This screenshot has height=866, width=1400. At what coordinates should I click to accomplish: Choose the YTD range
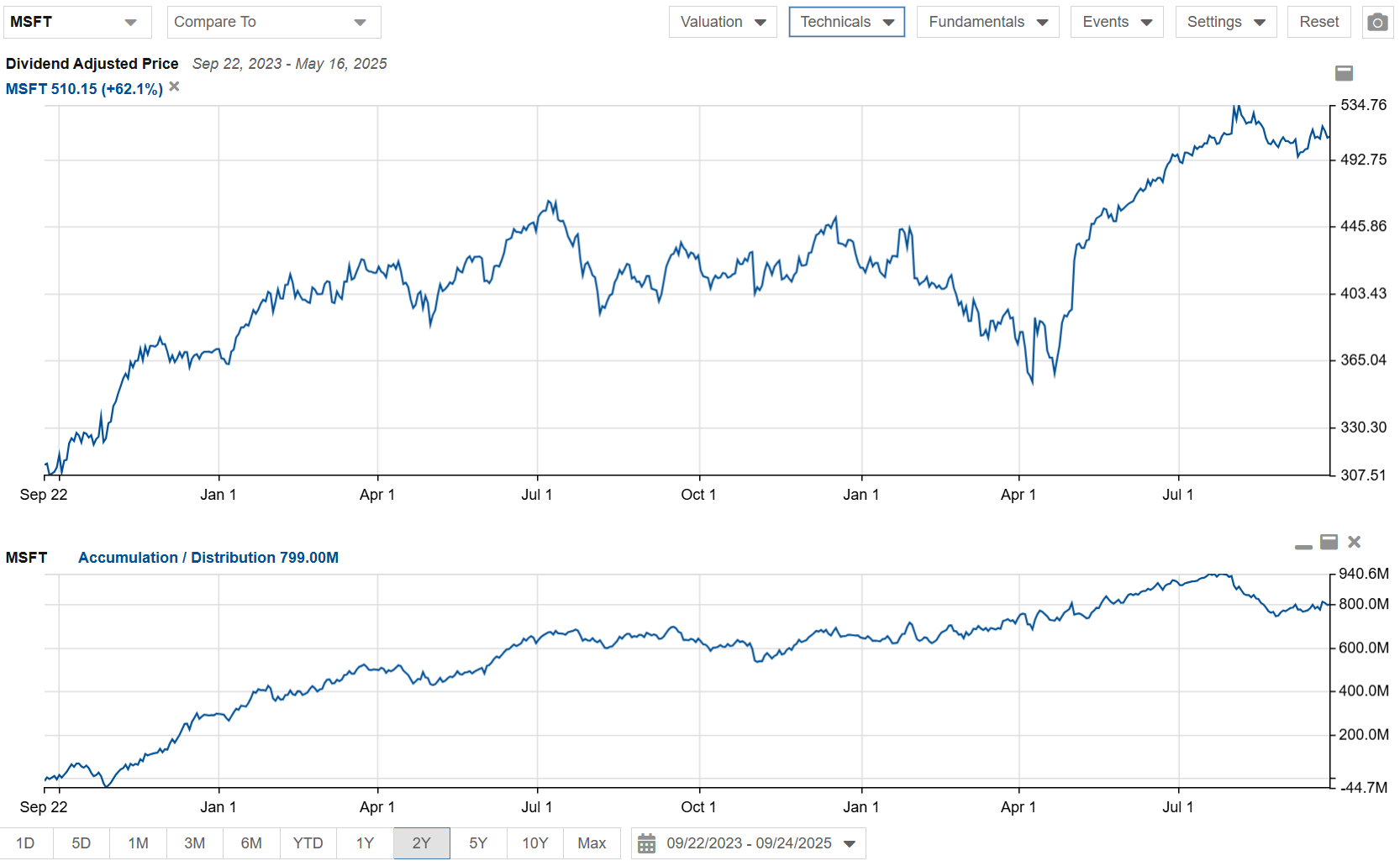tap(308, 843)
